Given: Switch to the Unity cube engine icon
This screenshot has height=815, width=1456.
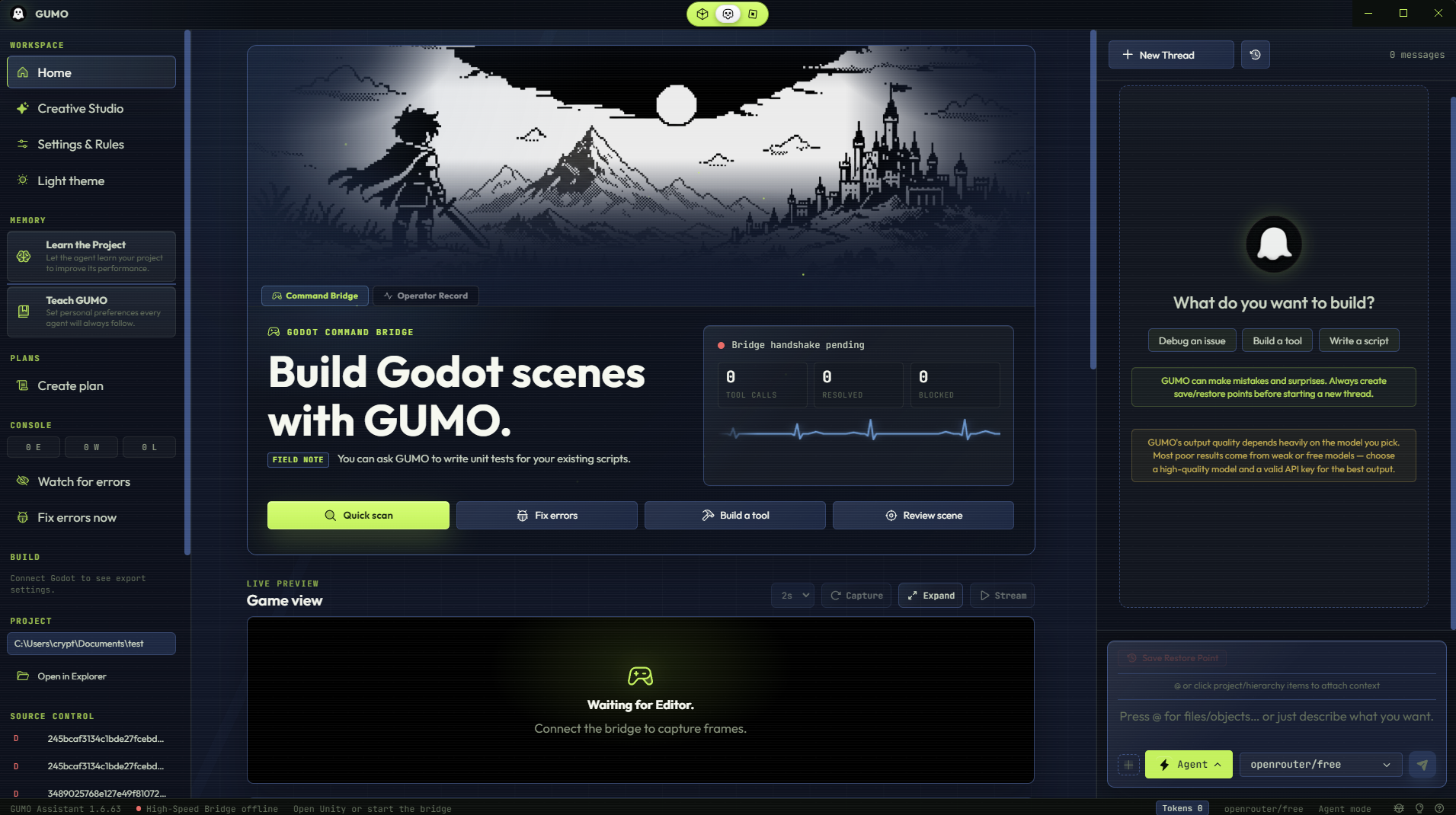Looking at the screenshot, I should coord(702,14).
